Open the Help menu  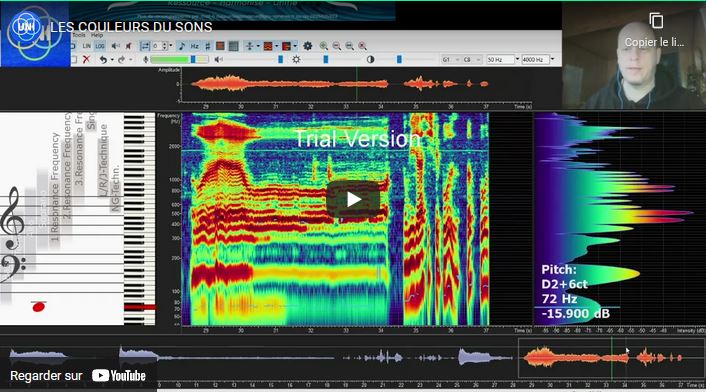[x=97, y=35]
